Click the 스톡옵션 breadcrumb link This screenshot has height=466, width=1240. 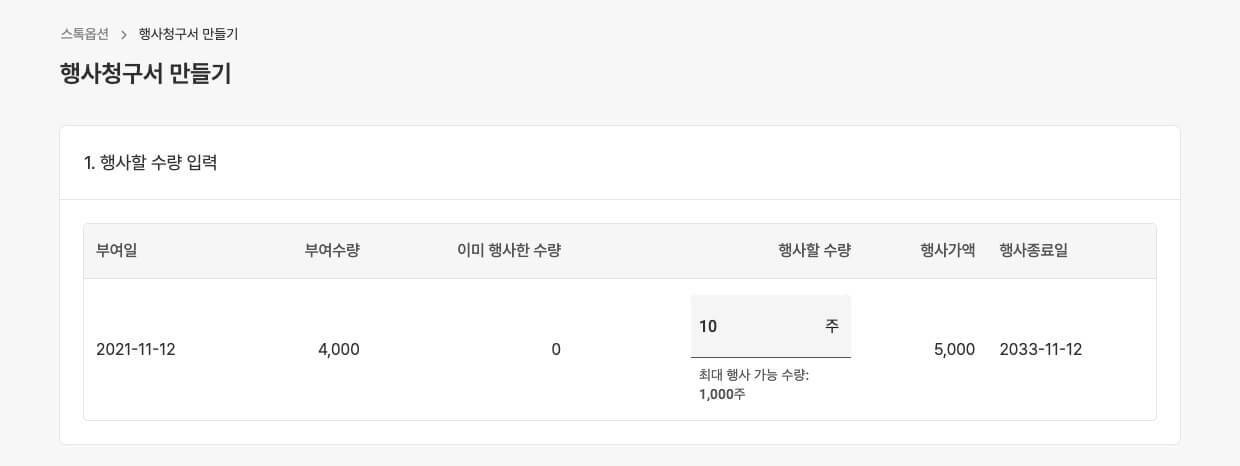84,34
